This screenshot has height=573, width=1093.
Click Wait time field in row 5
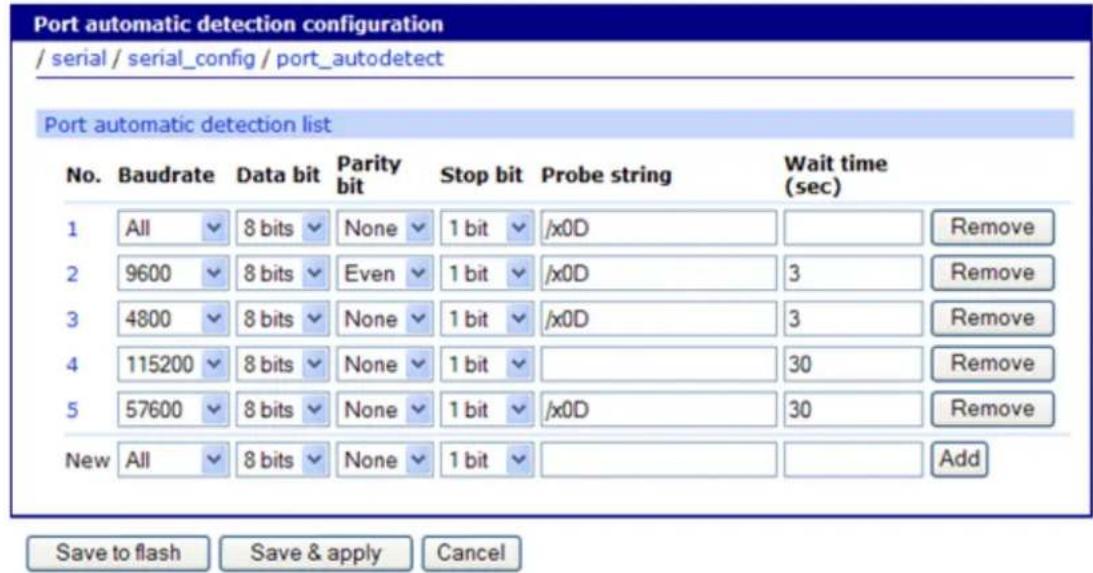click(853, 409)
